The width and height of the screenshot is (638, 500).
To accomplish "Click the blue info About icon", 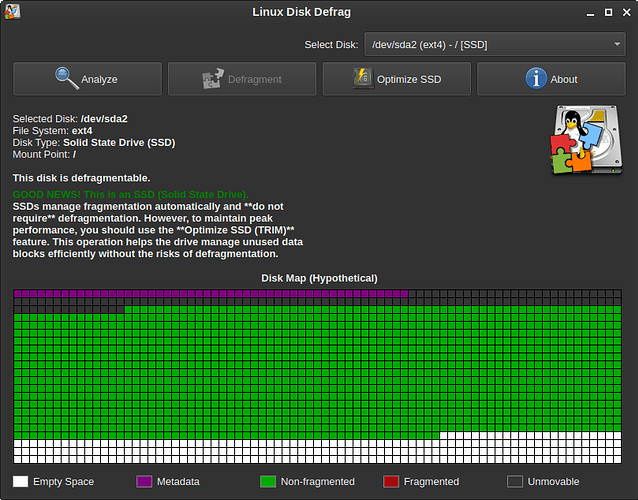I will tap(535, 78).
